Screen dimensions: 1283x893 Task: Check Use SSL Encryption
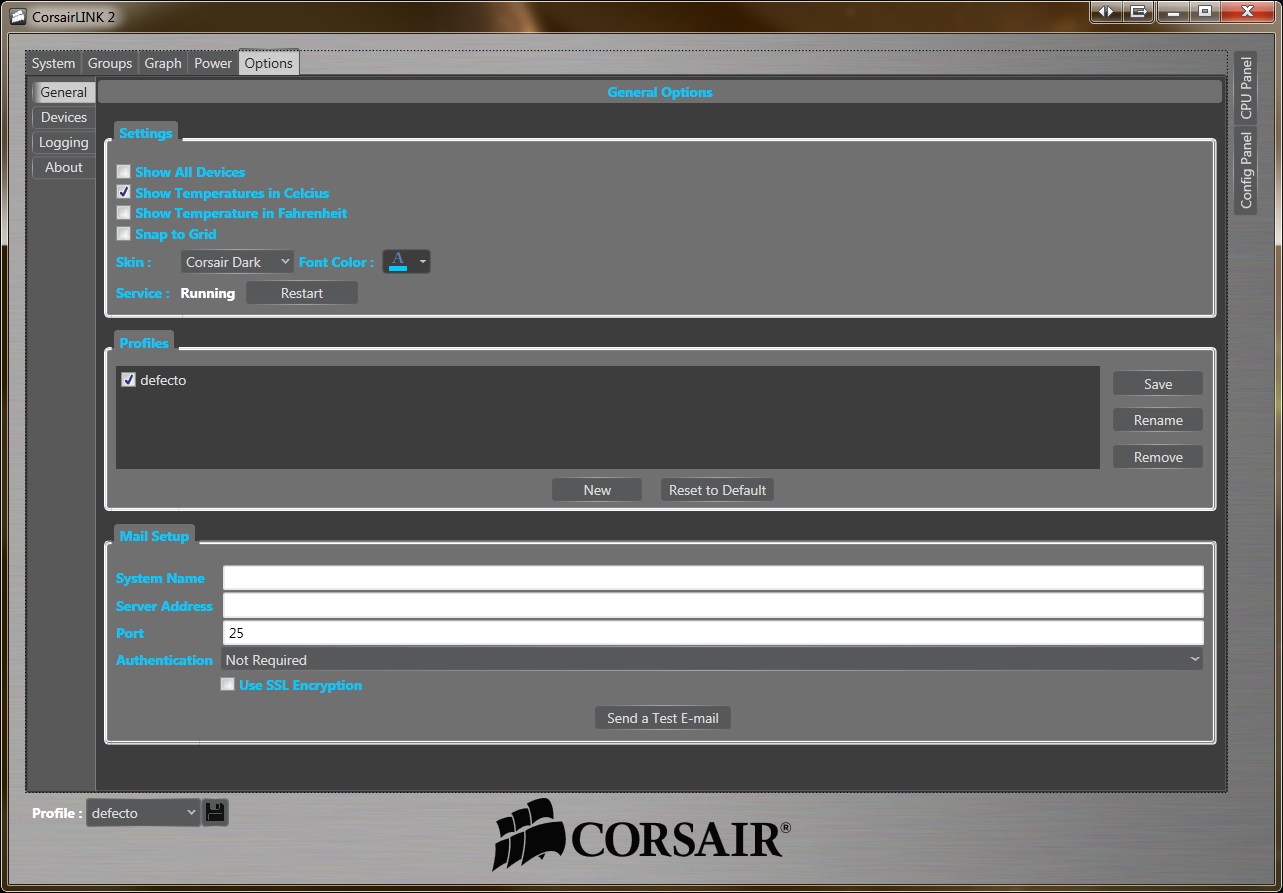(x=228, y=685)
